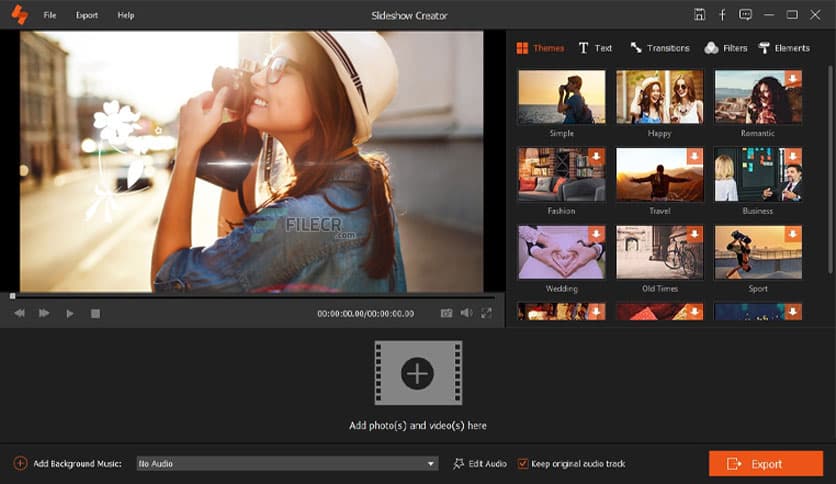This screenshot has width=836, height=484.
Task: Click the next frame forward button
Action: 44,313
